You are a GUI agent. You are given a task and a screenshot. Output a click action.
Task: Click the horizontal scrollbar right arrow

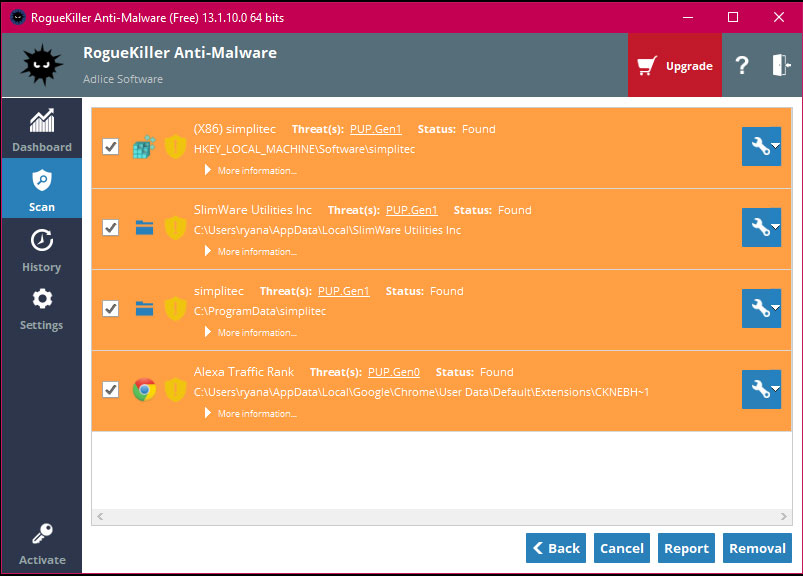tap(784, 516)
